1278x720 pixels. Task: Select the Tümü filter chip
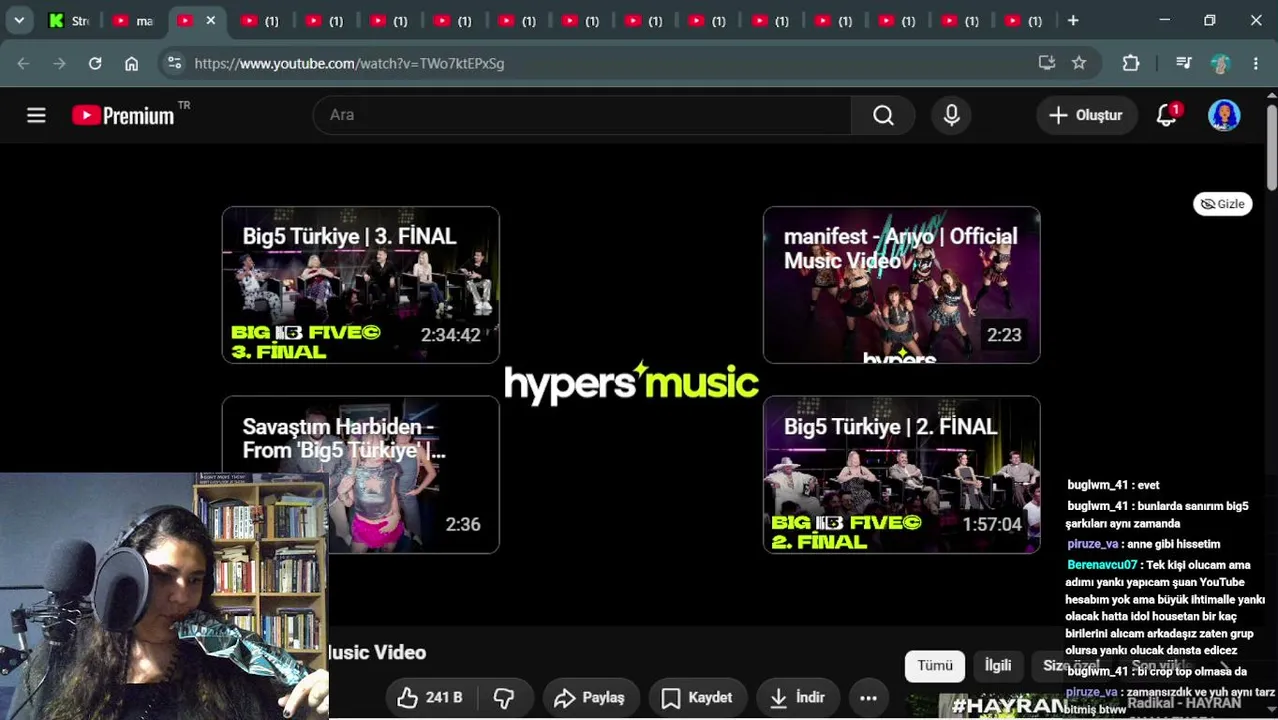(x=935, y=666)
